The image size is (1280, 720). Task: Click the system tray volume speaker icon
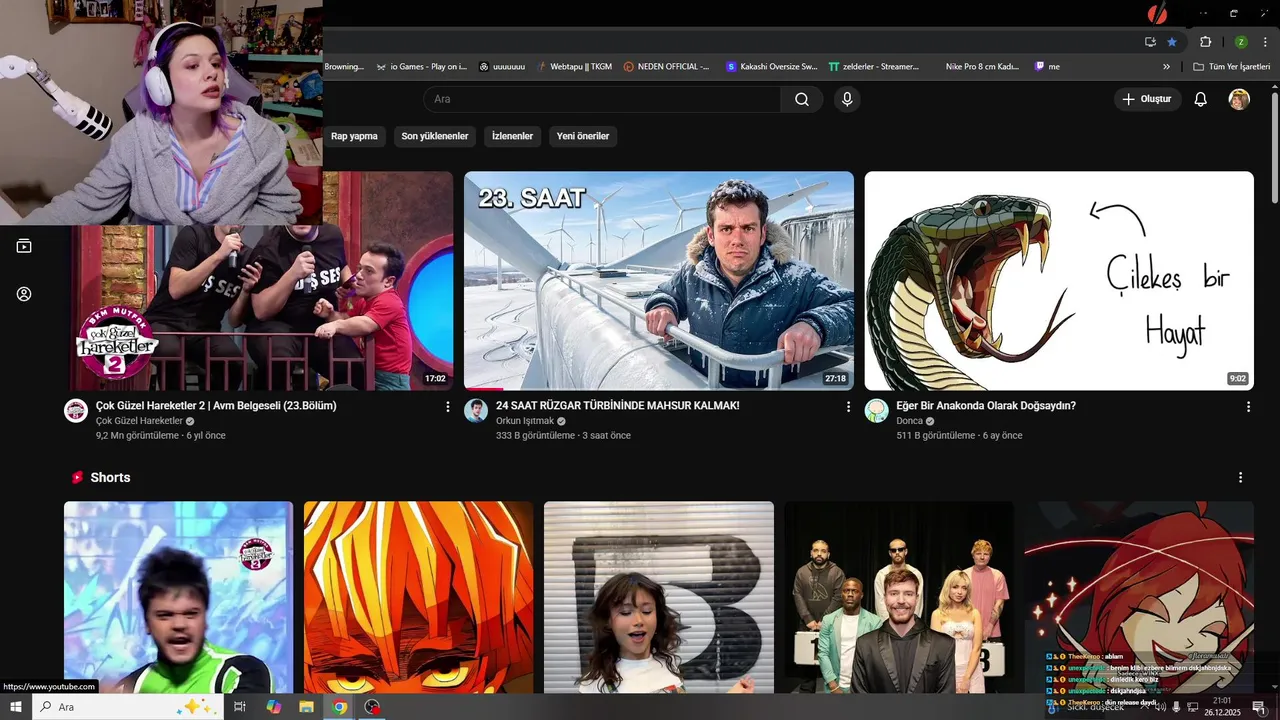[x=1161, y=707]
